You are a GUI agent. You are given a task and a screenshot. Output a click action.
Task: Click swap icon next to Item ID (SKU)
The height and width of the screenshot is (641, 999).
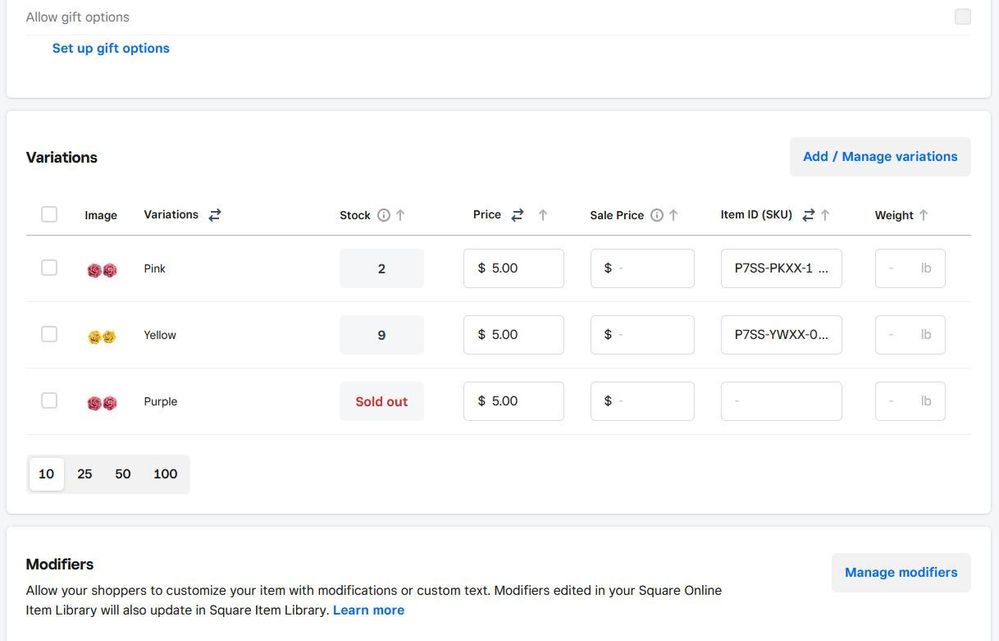808,215
